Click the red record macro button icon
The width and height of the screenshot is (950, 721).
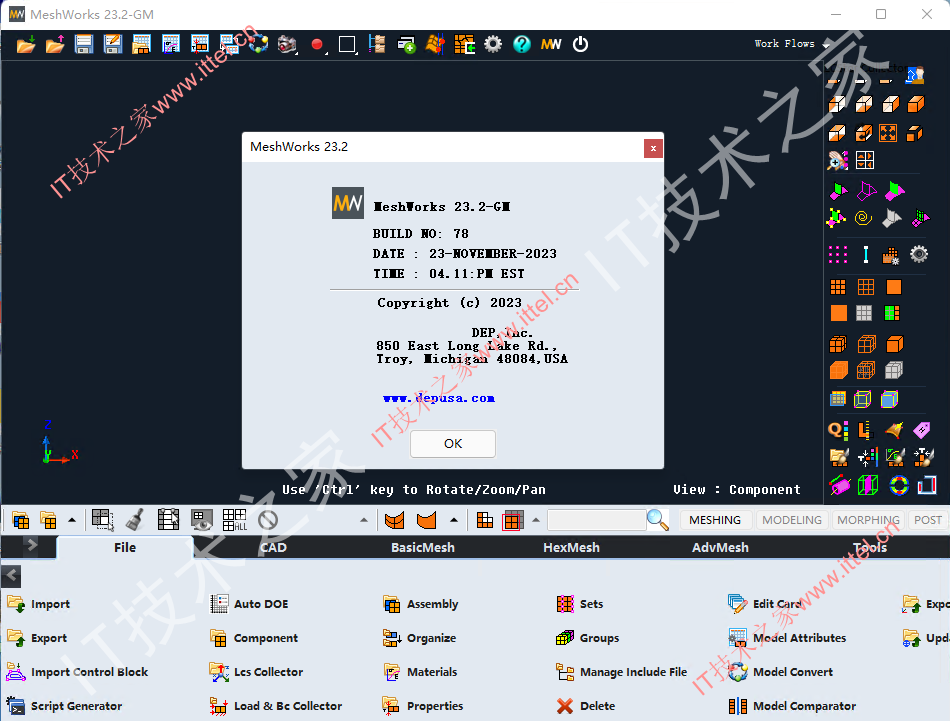coord(317,44)
